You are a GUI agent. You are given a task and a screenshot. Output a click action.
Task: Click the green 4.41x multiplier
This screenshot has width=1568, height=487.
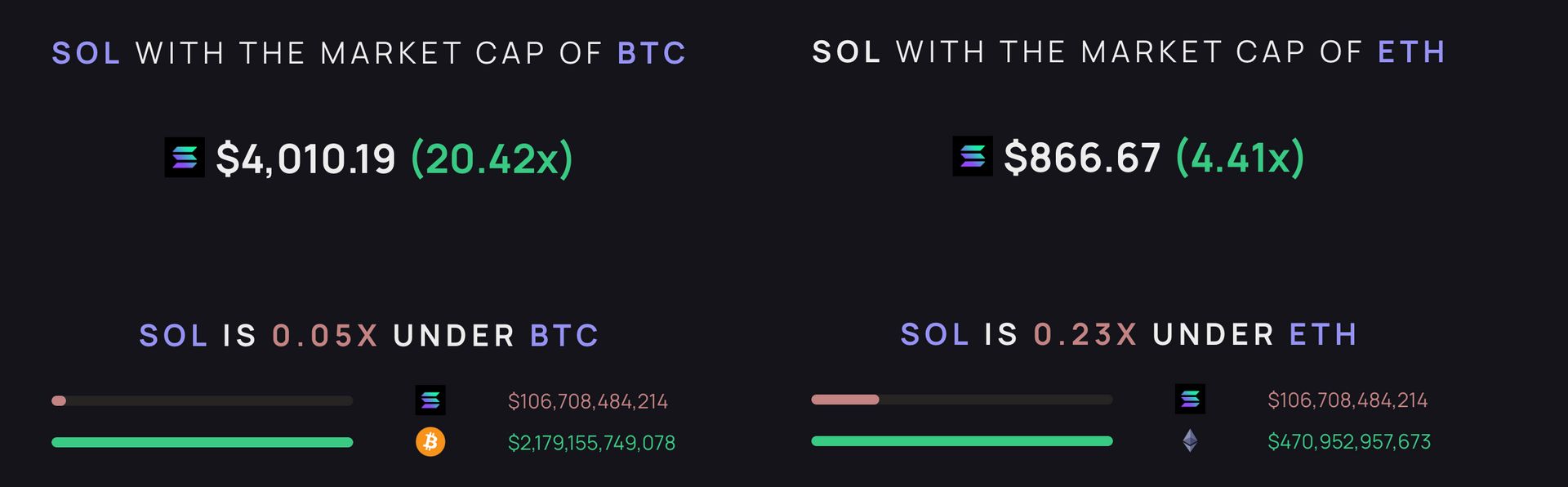(1240, 158)
